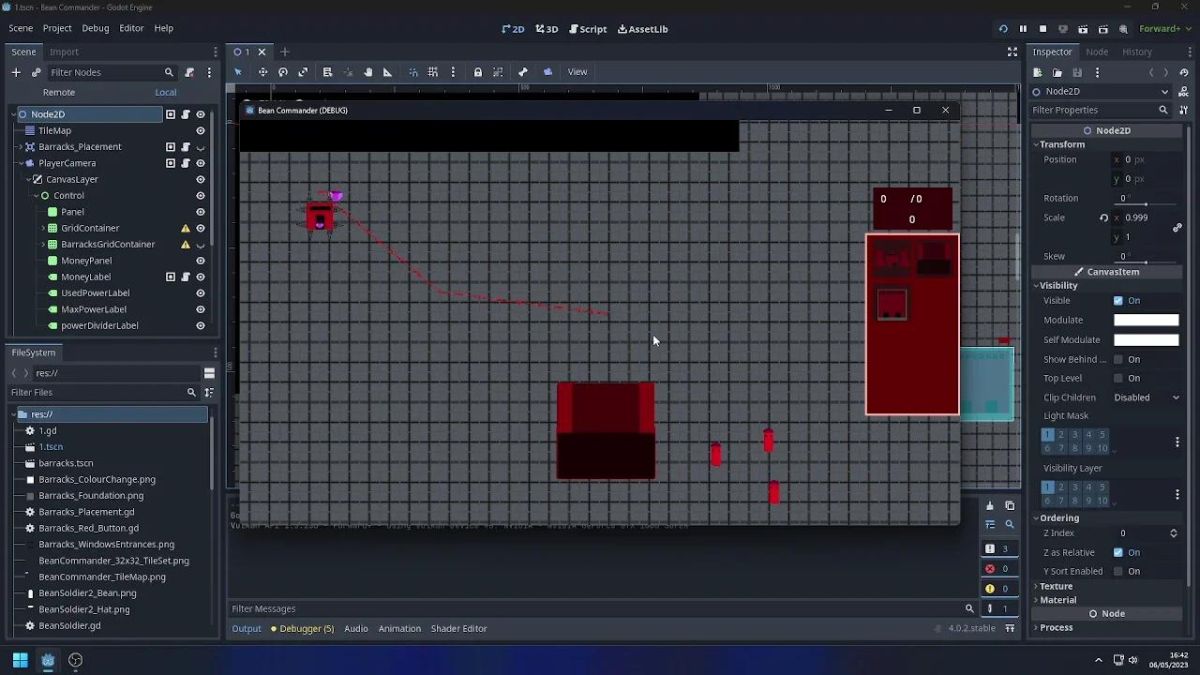Click the Rotation slider in Inspector

coord(1148,204)
